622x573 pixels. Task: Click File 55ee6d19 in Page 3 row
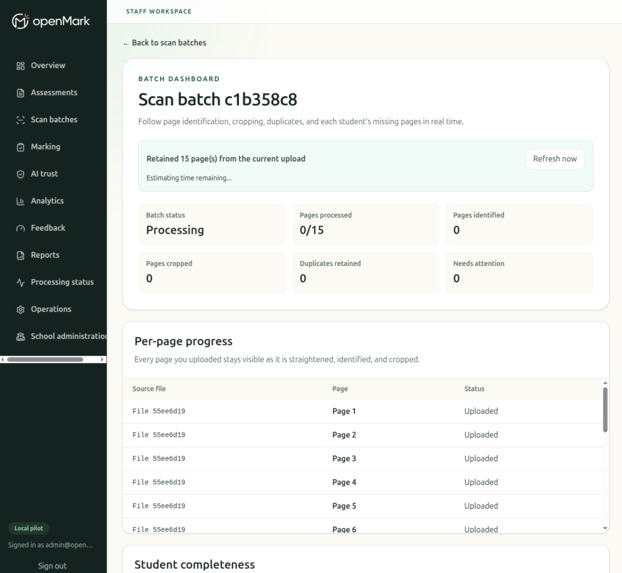pyautogui.click(x=159, y=459)
